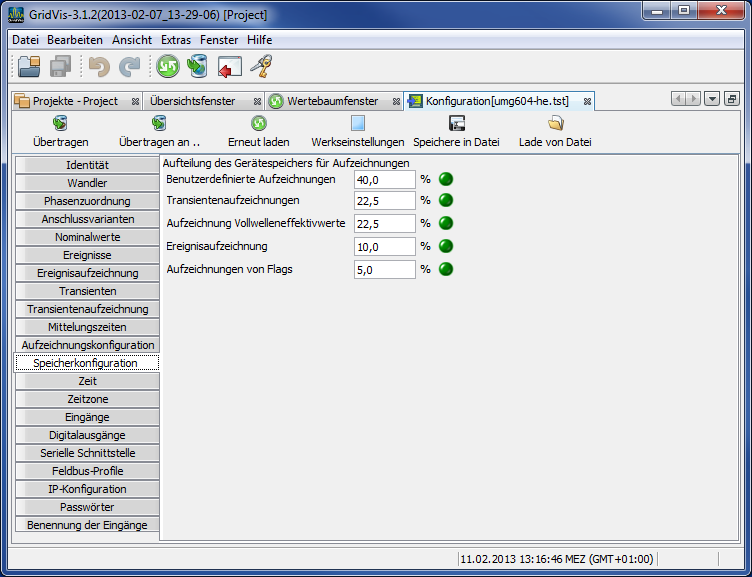Select the Speicherkonfiguration category button

click(87, 363)
